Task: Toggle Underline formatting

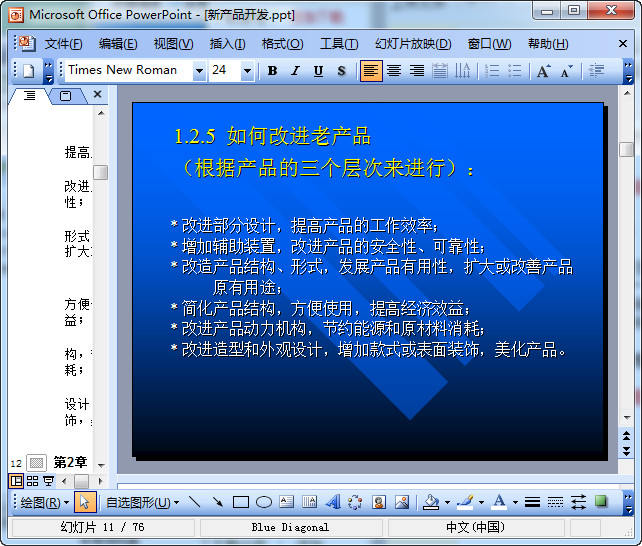Action: [x=318, y=71]
